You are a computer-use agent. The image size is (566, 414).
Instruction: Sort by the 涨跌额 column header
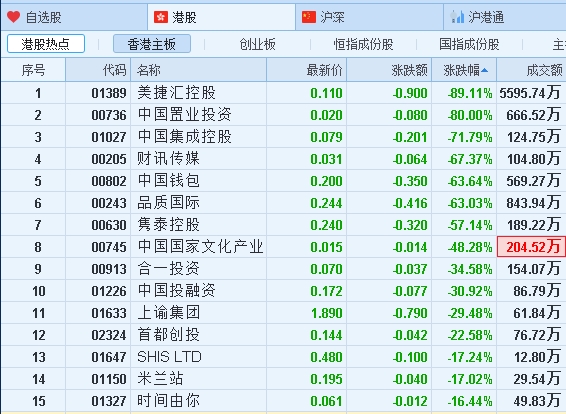pos(389,70)
